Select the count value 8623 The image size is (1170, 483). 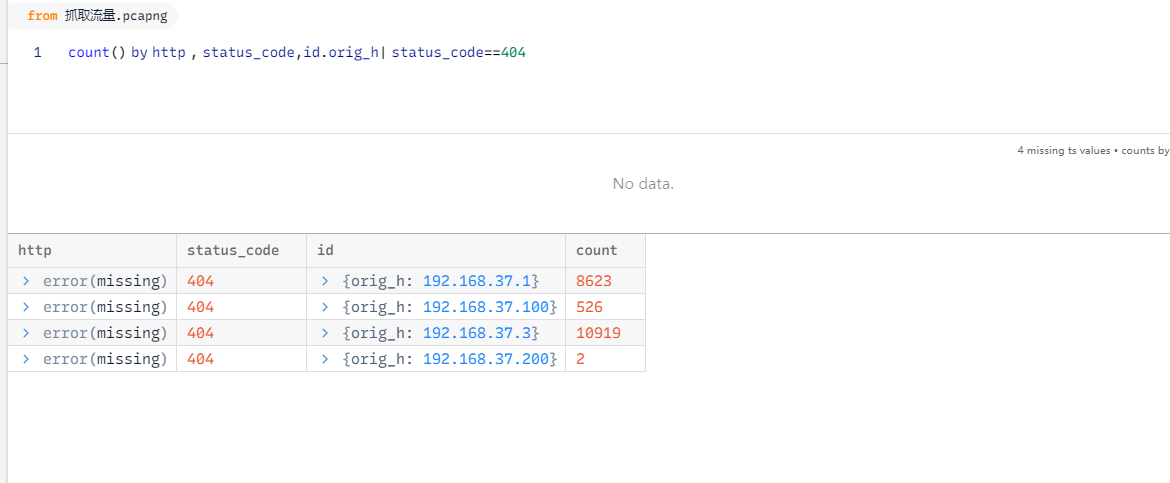593,281
